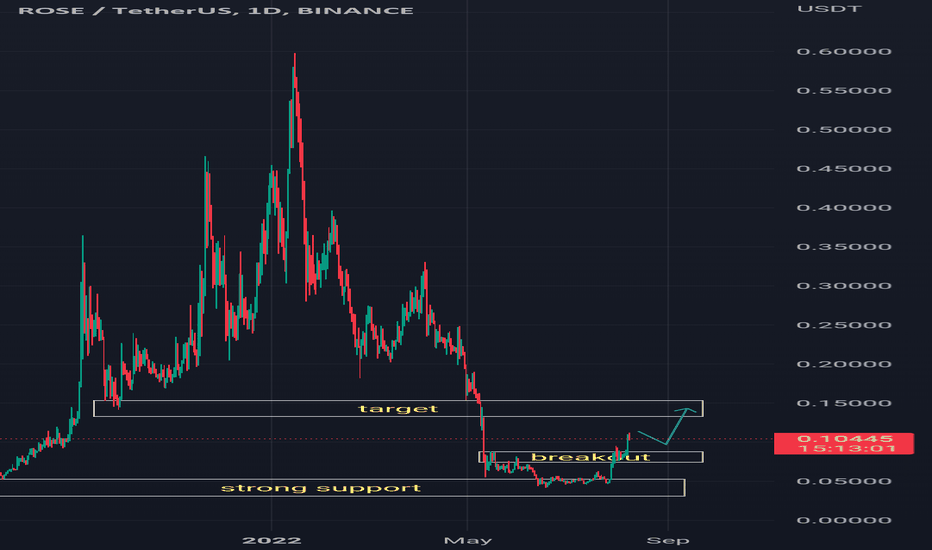Select the "strong support" zone label
The height and width of the screenshot is (550, 932).
click(321, 488)
